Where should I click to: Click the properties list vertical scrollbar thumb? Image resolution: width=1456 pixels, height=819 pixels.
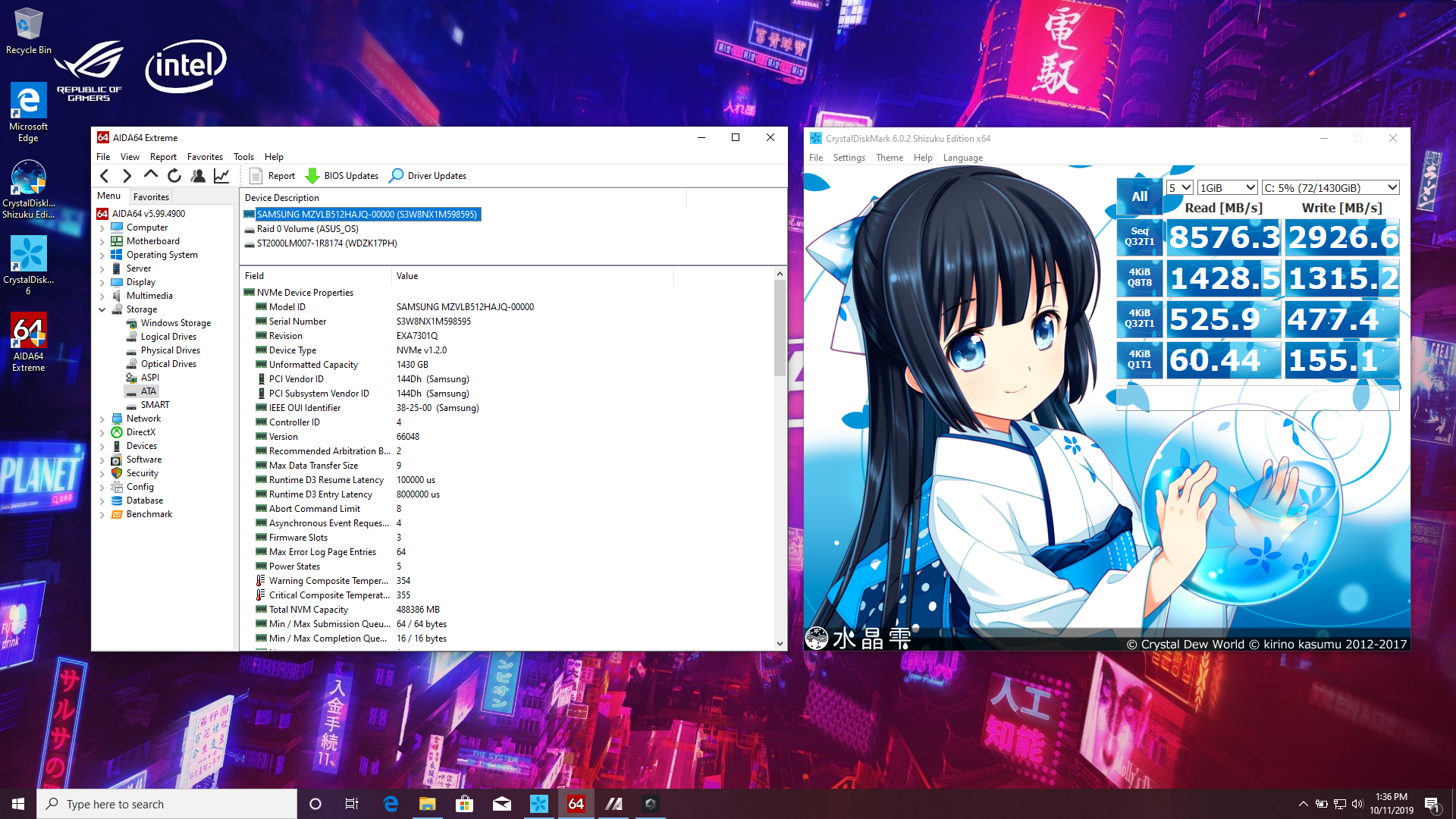click(780, 328)
